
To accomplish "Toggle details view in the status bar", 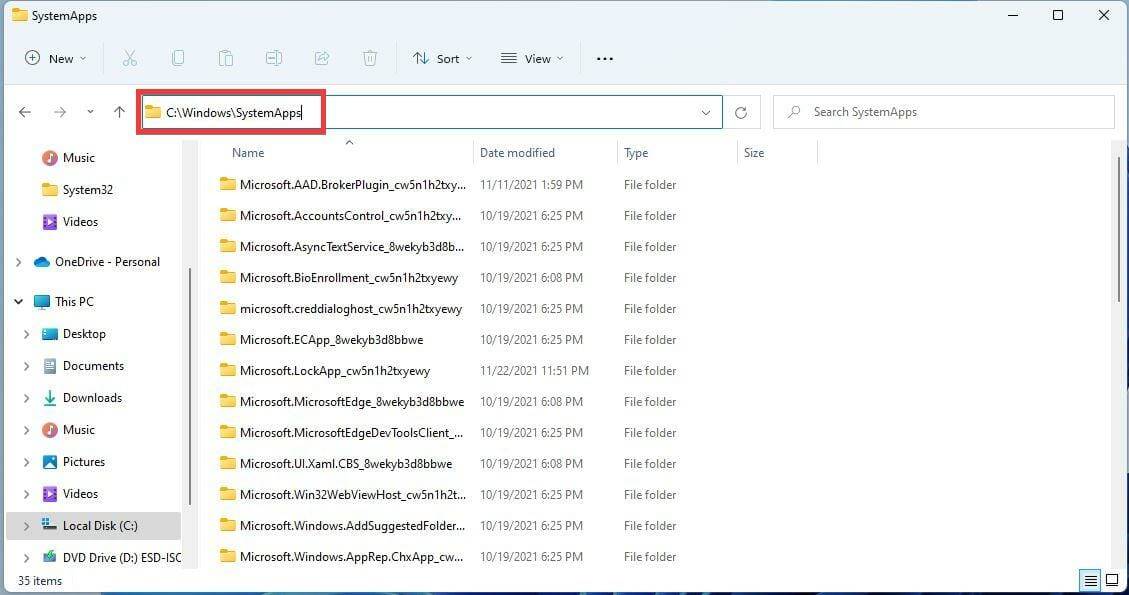I will [1090, 580].
